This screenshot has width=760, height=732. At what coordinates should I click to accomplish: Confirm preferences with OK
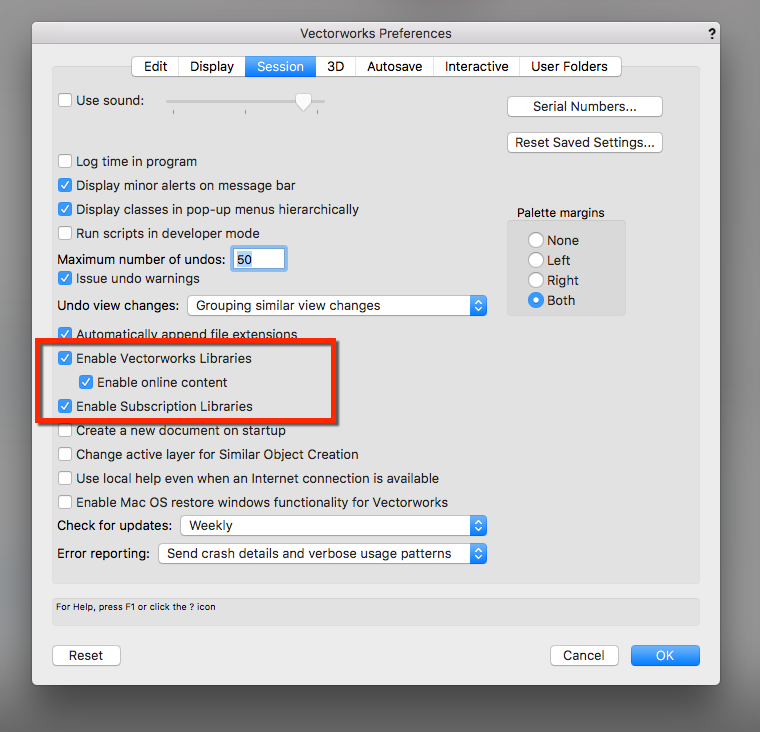(665, 655)
